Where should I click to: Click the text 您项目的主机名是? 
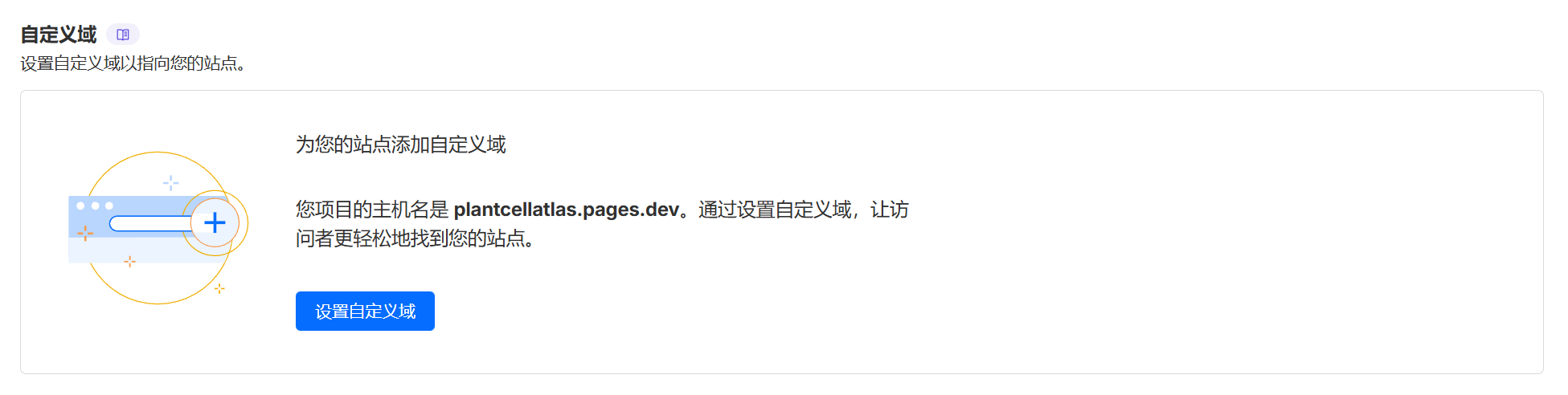(372, 210)
